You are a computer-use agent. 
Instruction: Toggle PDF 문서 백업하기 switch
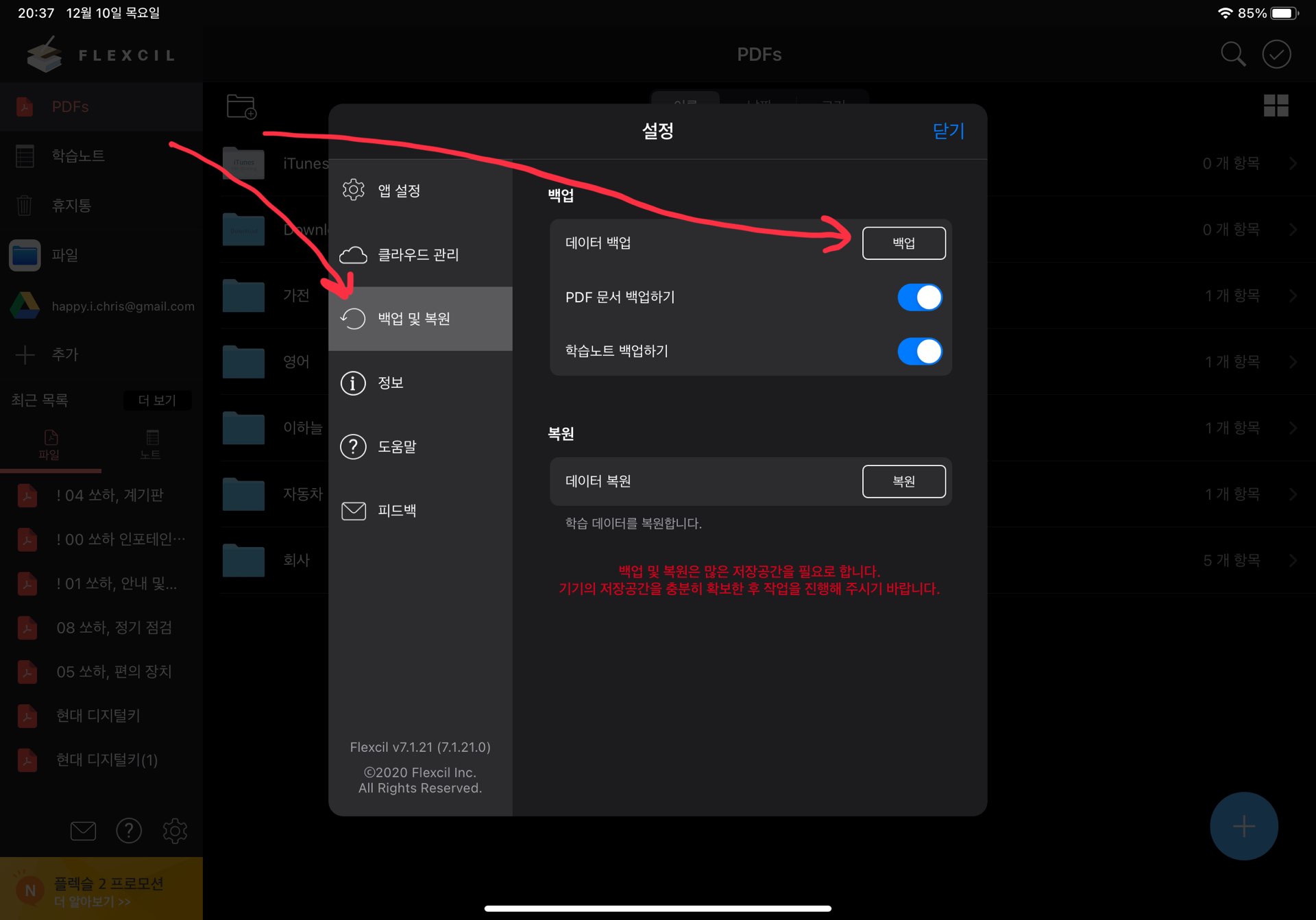tap(919, 298)
